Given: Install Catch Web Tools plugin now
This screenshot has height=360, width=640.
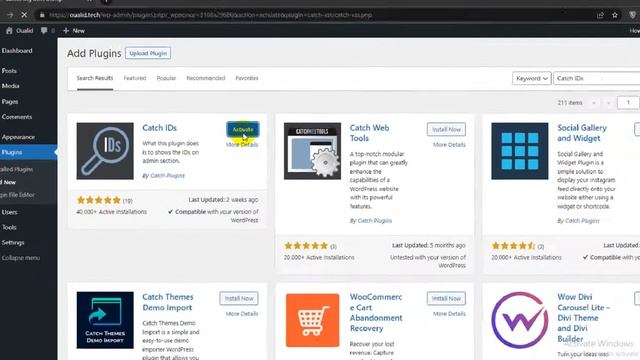Looking at the screenshot, I should point(446,129).
